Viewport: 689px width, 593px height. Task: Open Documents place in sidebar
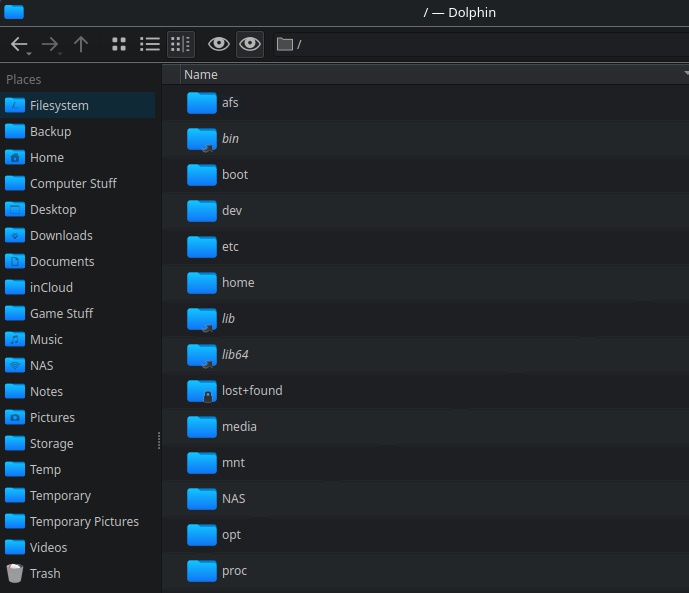click(x=78, y=261)
